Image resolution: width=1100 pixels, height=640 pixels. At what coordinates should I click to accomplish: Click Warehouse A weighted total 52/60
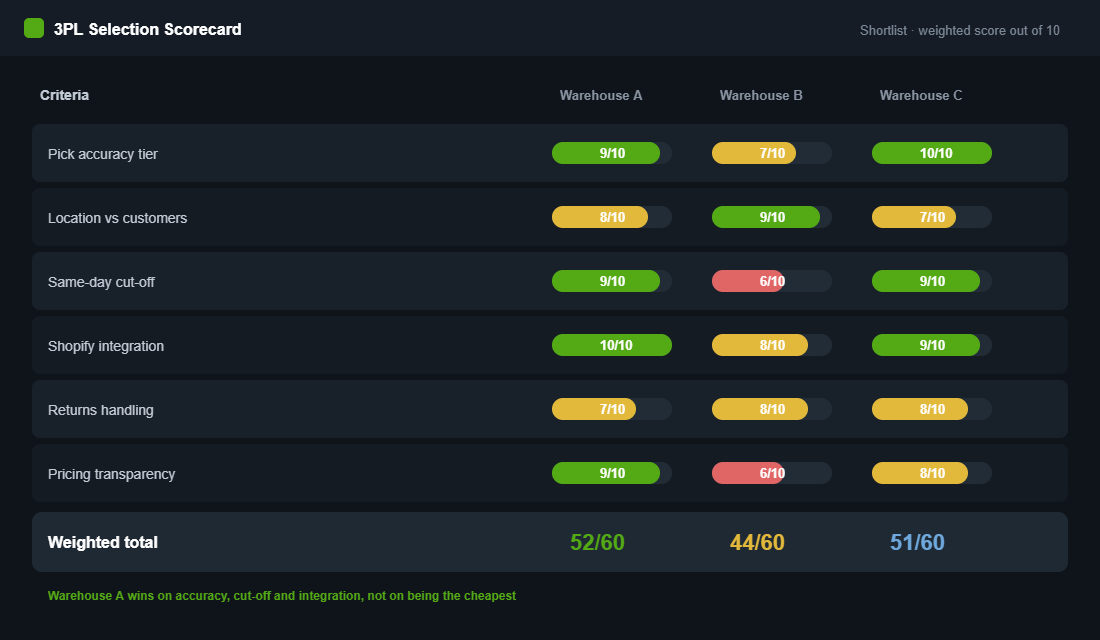pyautogui.click(x=597, y=542)
